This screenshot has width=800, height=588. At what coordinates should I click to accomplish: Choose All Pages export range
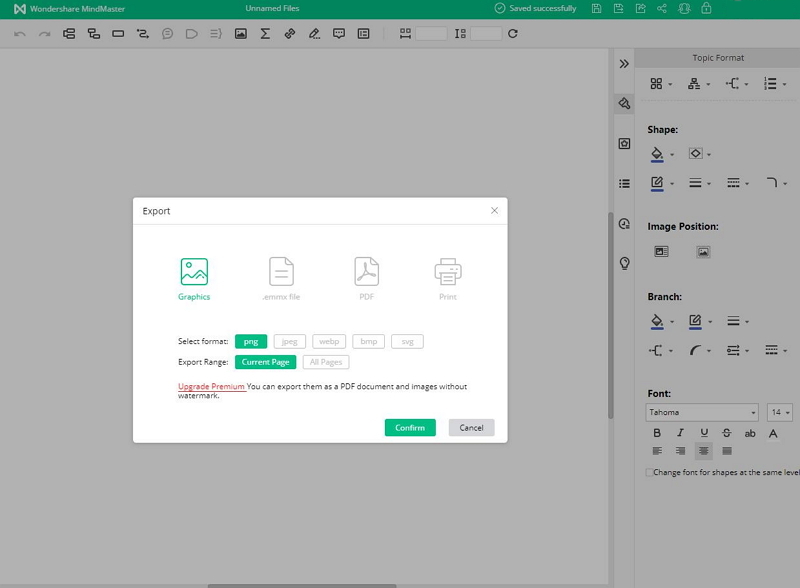(x=326, y=362)
